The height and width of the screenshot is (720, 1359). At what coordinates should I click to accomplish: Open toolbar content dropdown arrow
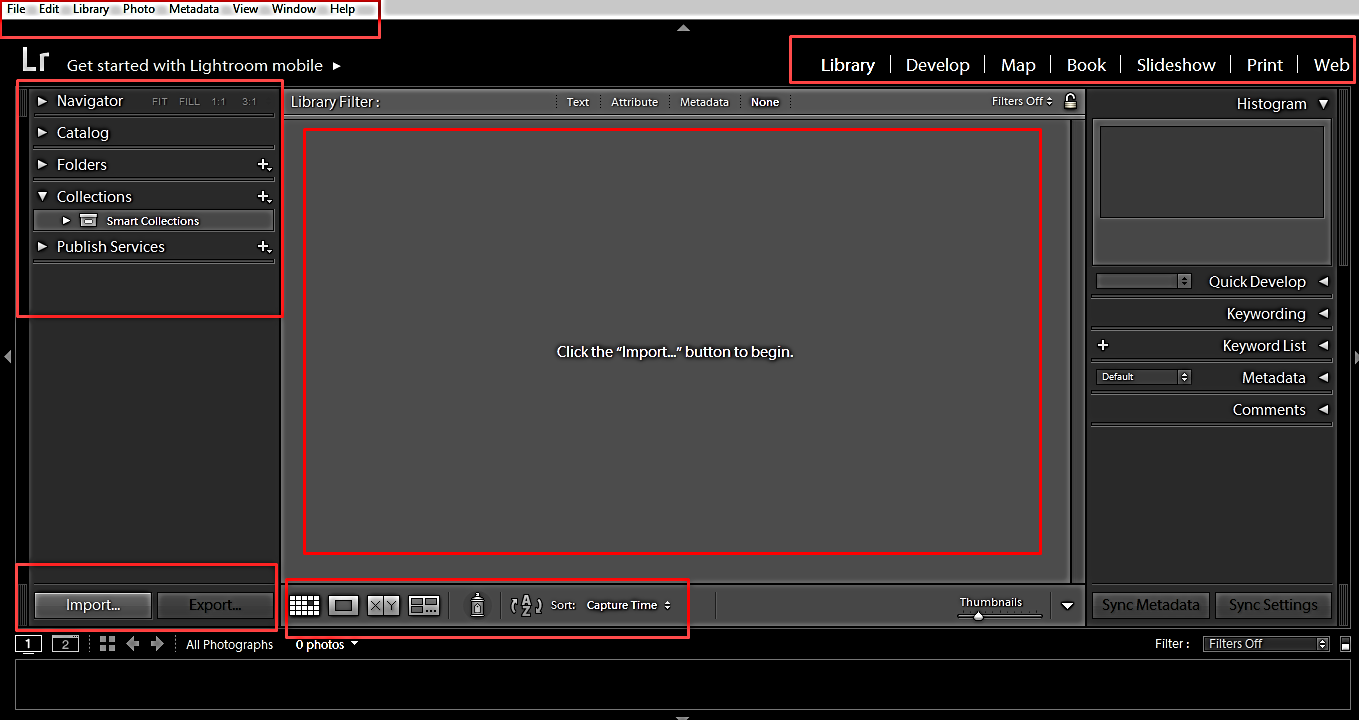point(1067,605)
